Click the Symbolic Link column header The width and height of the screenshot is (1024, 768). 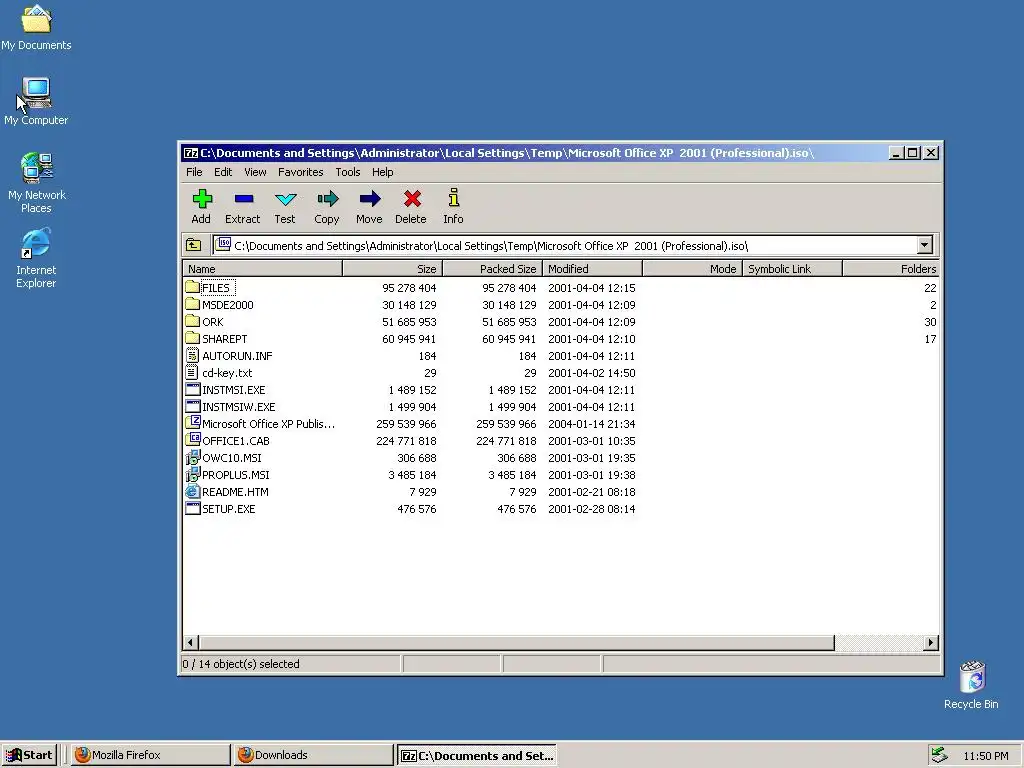(x=792, y=268)
